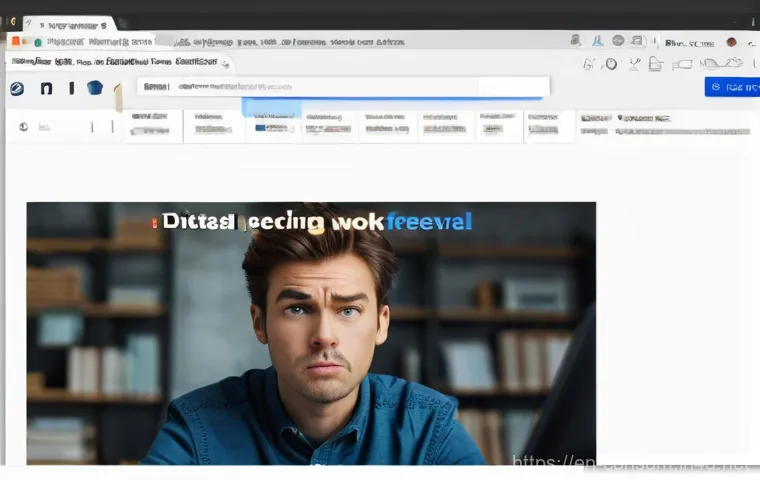
Task: Click the dark blue pentagon icon
Action: click(x=95, y=88)
